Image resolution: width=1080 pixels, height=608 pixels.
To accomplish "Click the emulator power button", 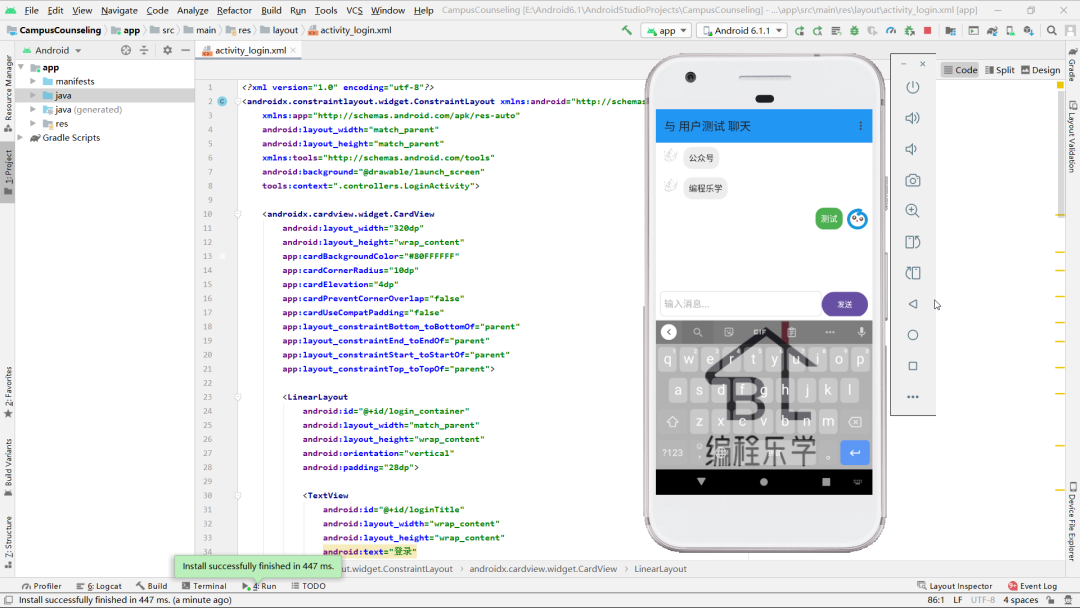I will coord(913,87).
